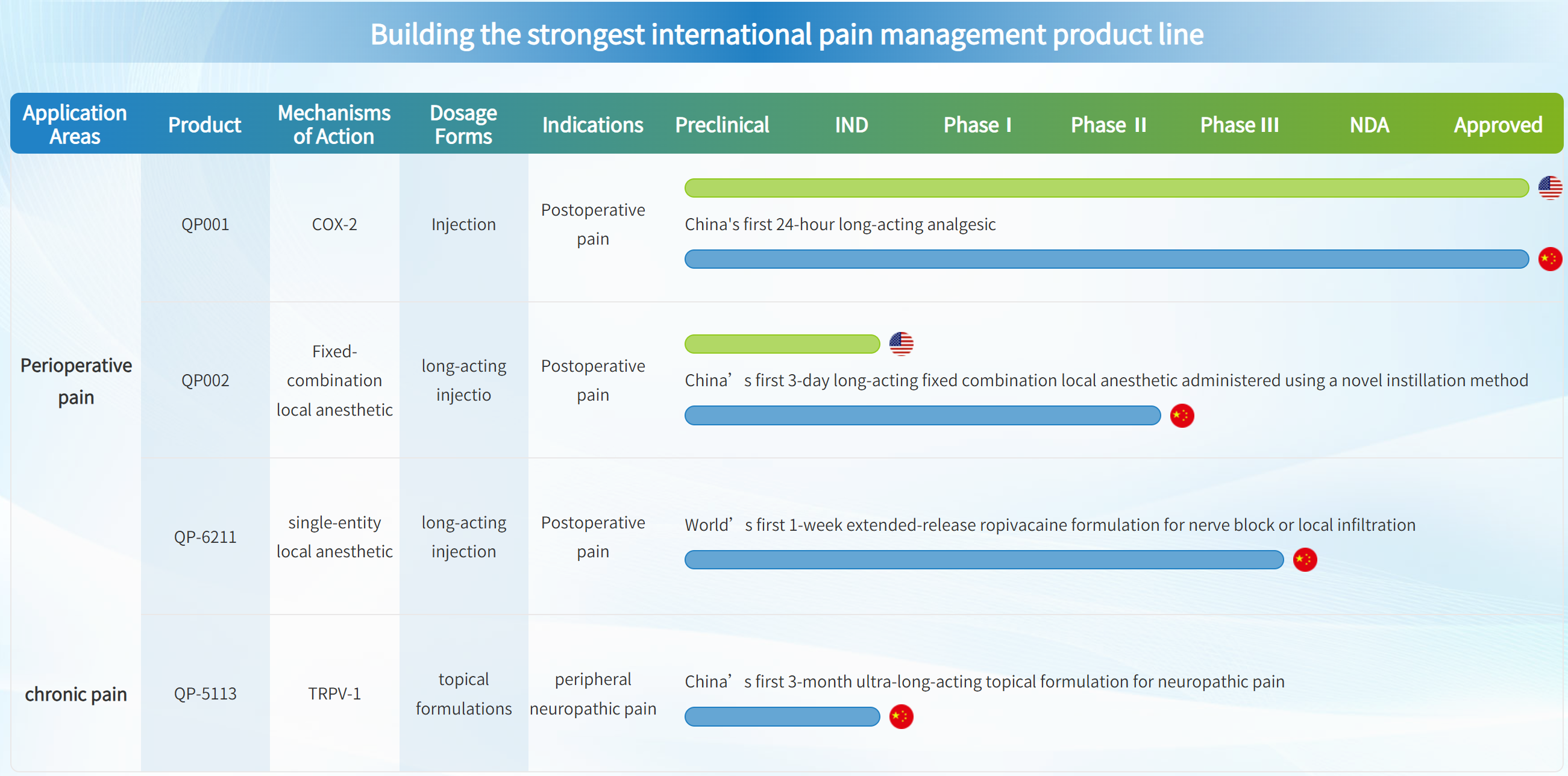
Task: Click the Perioperative pain application area
Action: [x=76, y=381]
